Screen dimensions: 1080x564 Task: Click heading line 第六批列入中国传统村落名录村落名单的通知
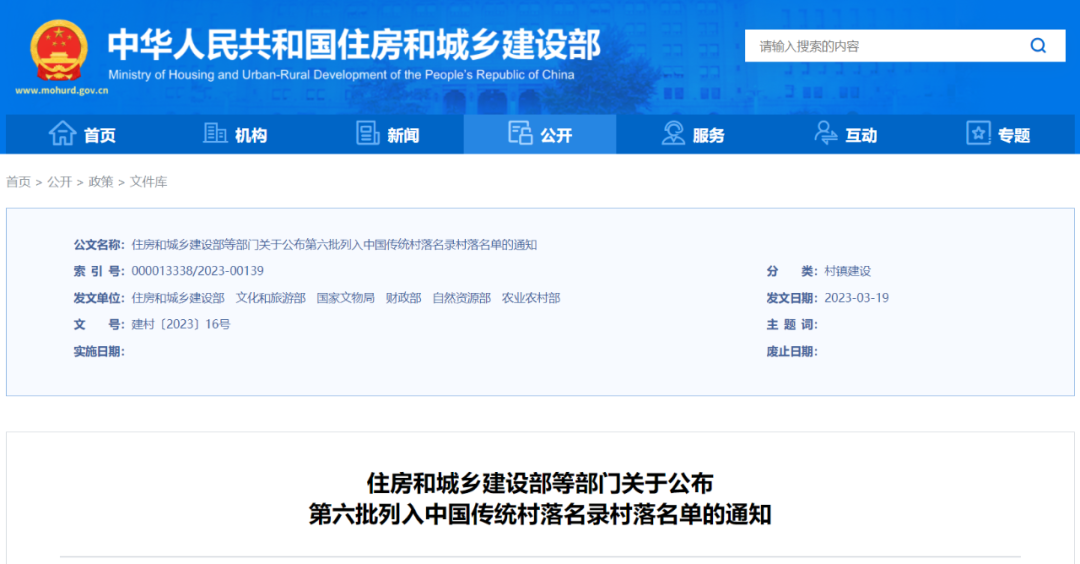tap(540, 514)
